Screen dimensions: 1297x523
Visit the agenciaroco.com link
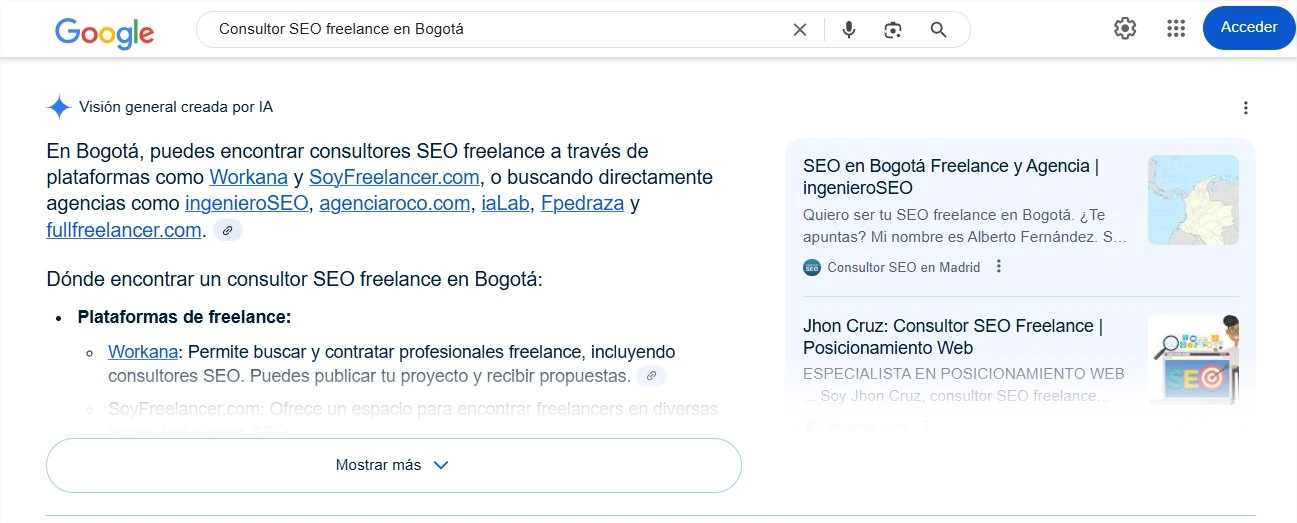click(x=395, y=204)
